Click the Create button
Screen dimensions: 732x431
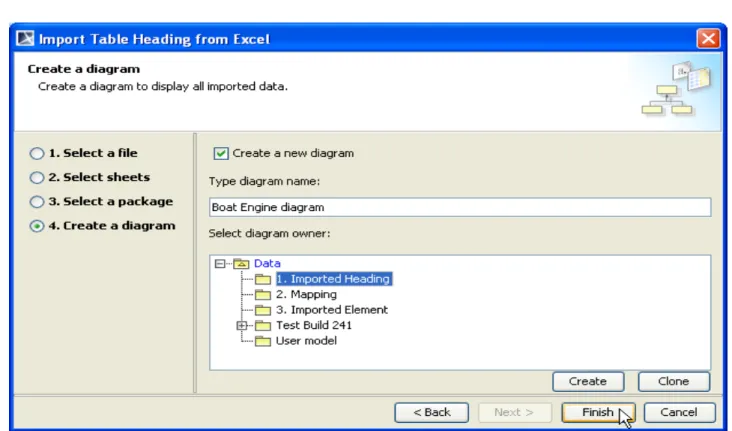coord(588,382)
